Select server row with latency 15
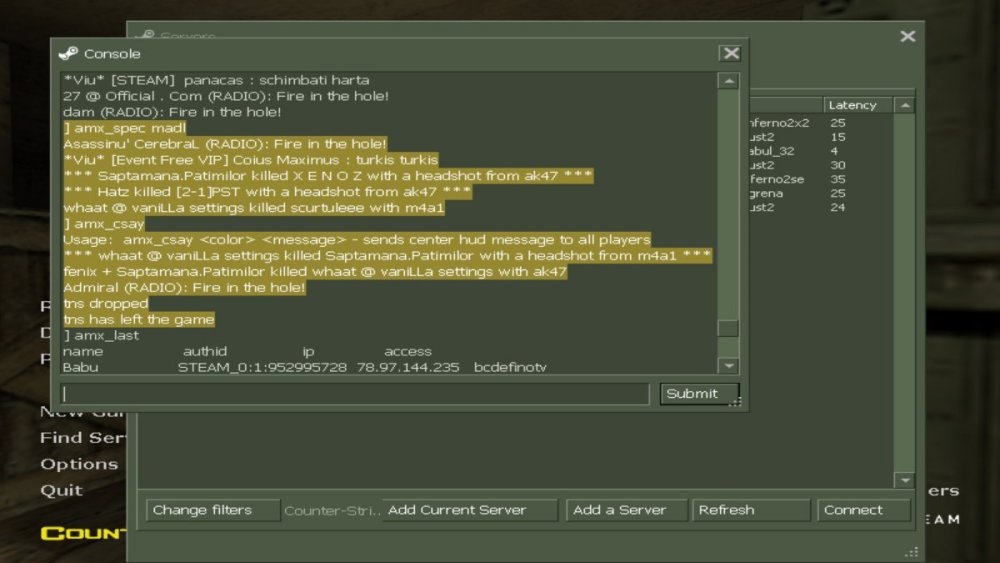Image resolution: width=1000 pixels, height=563 pixels. coord(821,137)
